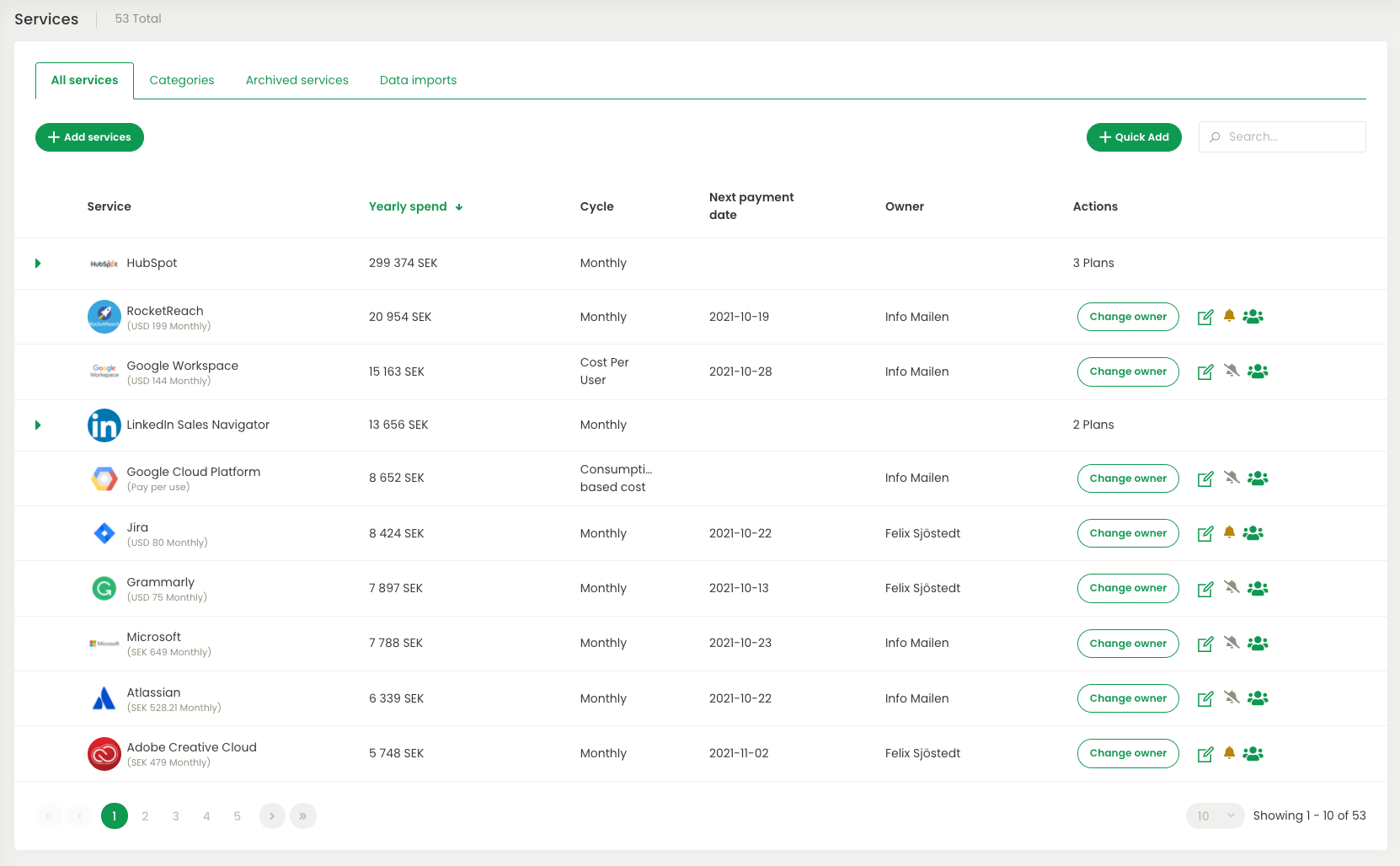Edit the Microsoft service
The image size is (1400, 866).
(x=1205, y=644)
